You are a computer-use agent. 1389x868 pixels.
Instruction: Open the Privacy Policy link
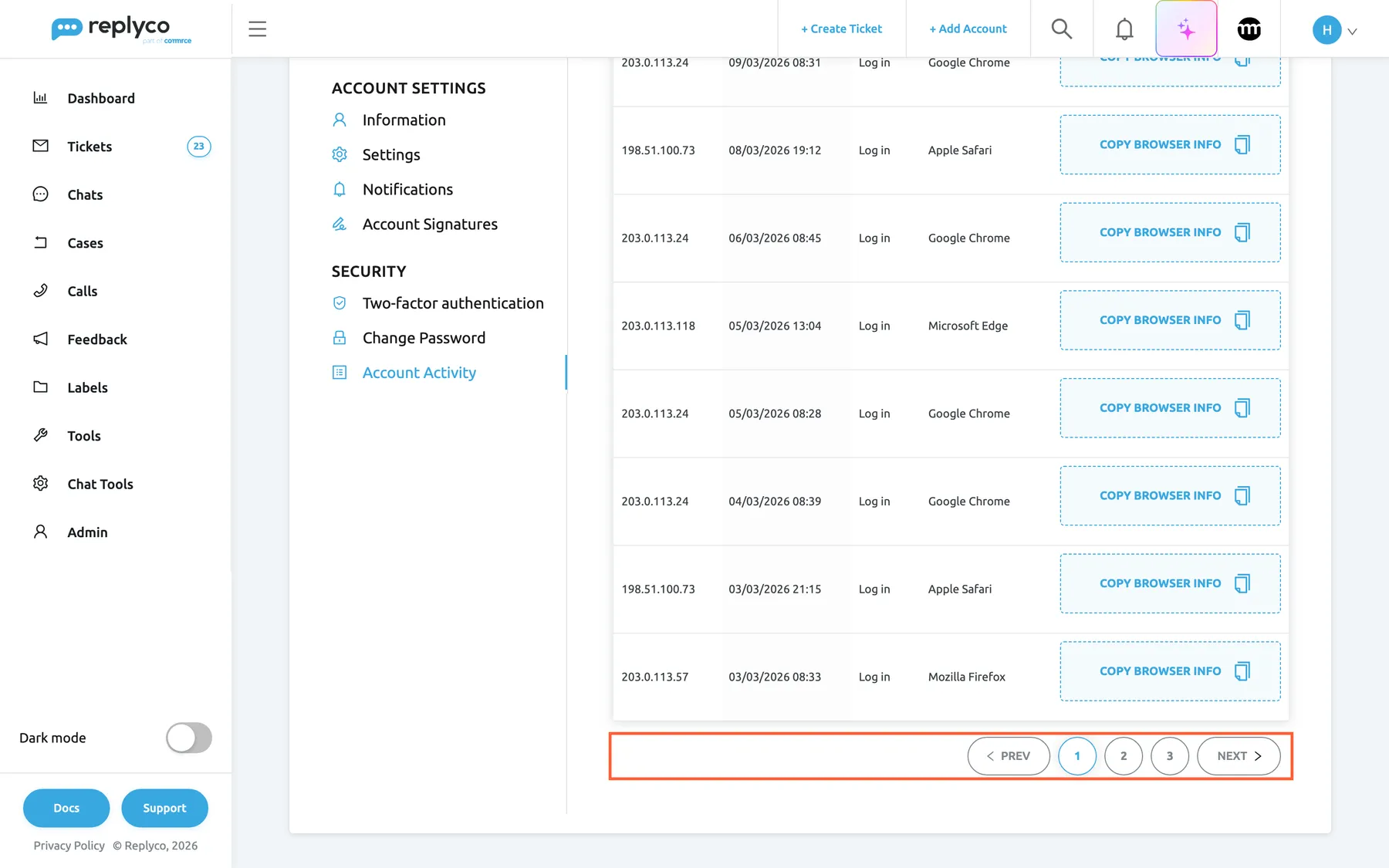[x=69, y=846]
